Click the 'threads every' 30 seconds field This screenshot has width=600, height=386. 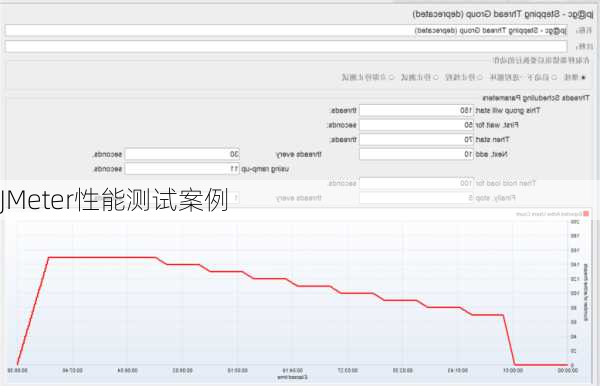click(182, 154)
